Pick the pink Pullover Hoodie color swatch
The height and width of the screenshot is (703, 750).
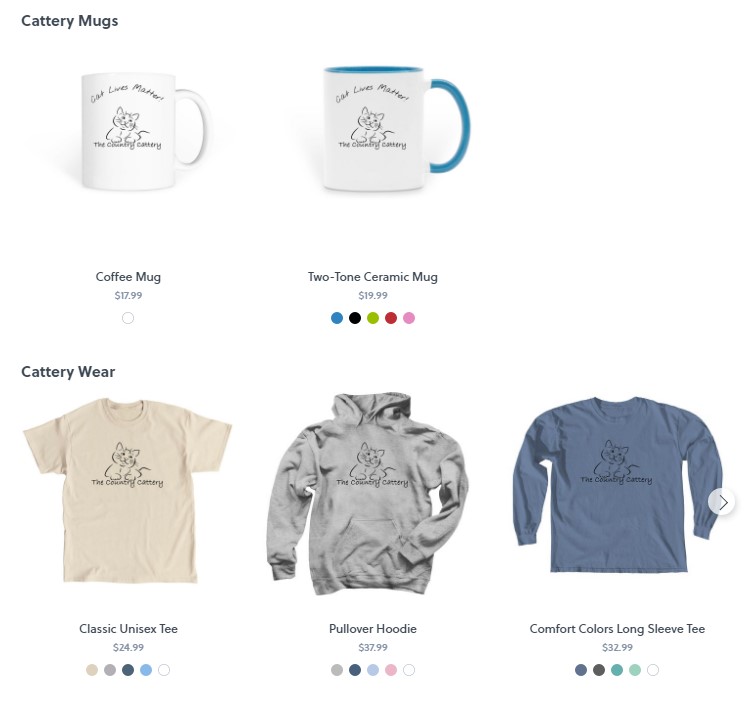(x=391, y=670)
